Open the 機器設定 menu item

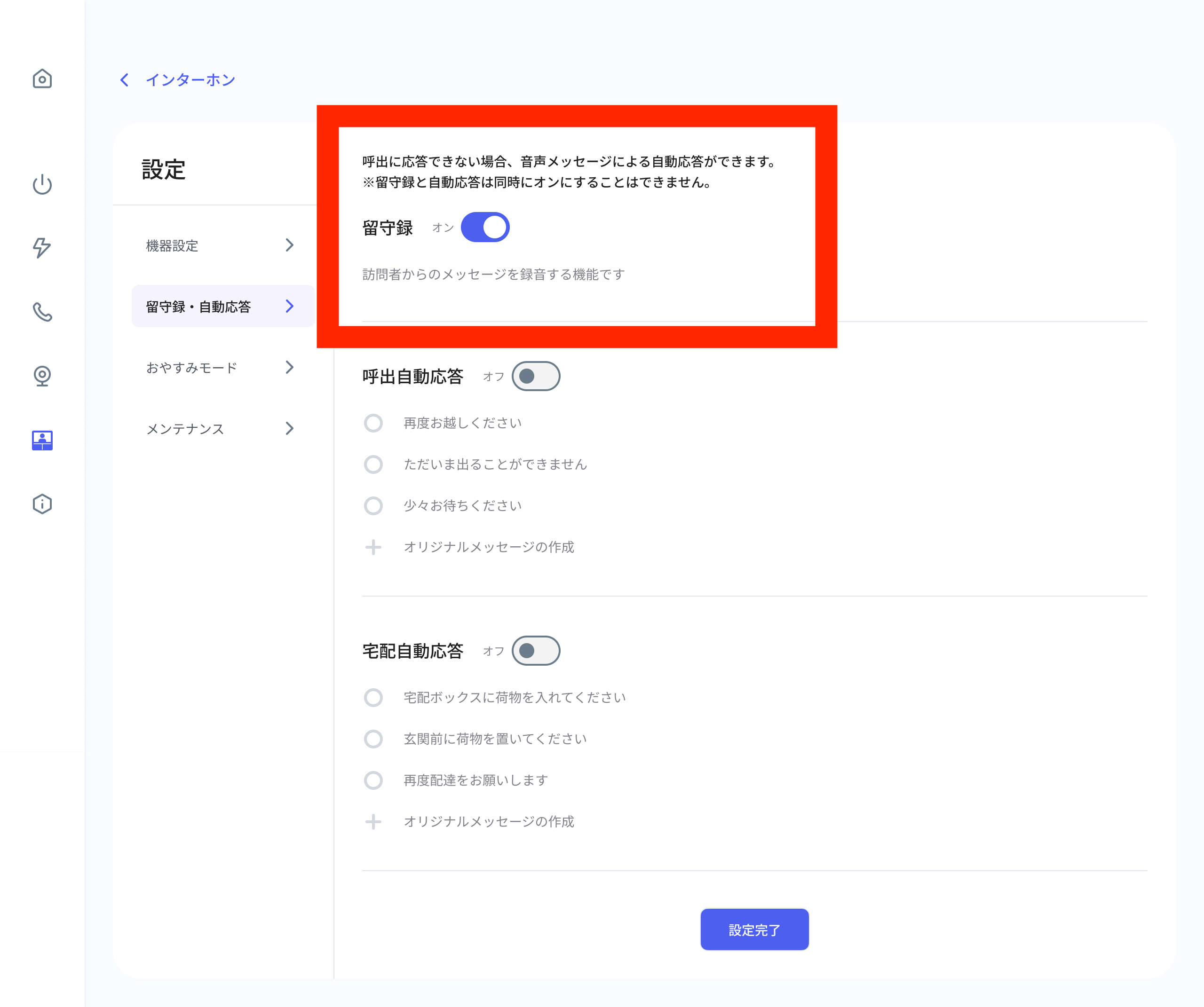(x=223, y=245)
